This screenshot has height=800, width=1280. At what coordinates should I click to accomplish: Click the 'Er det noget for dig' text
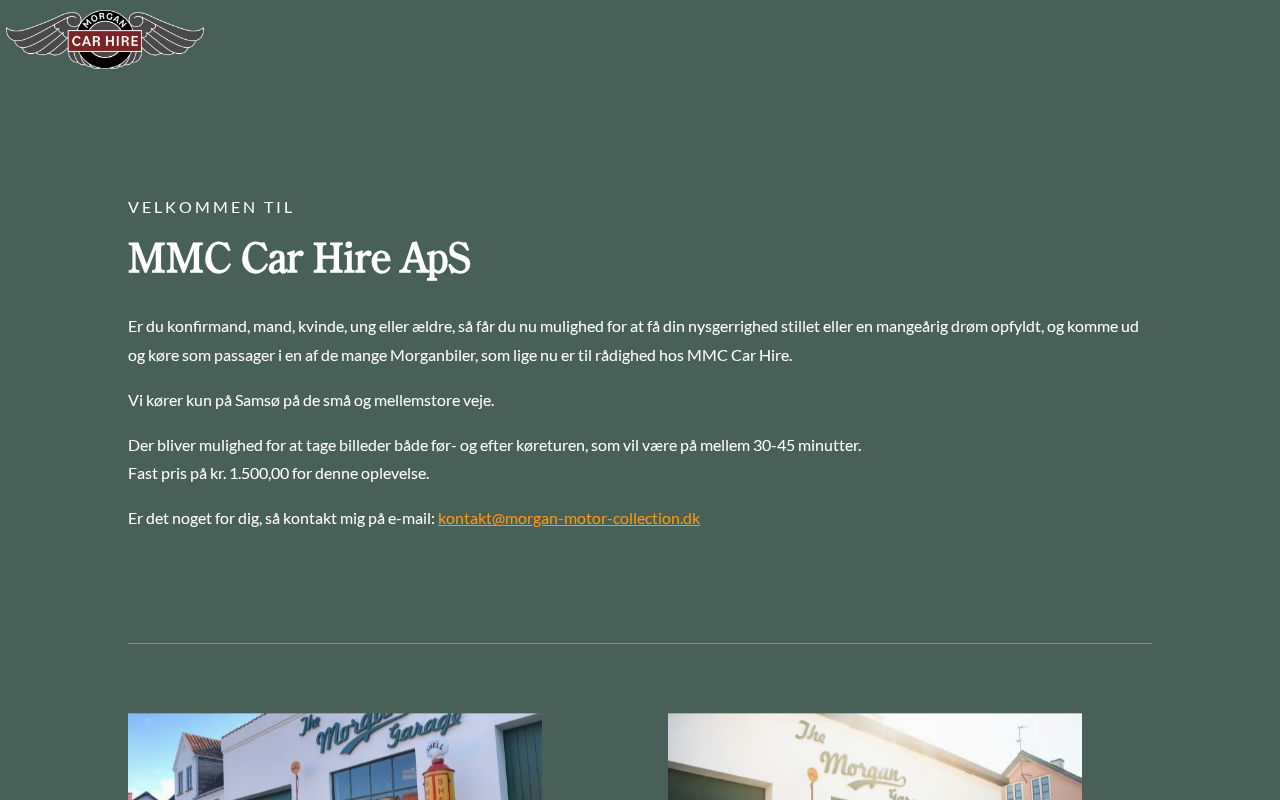(x=281, y=518)
